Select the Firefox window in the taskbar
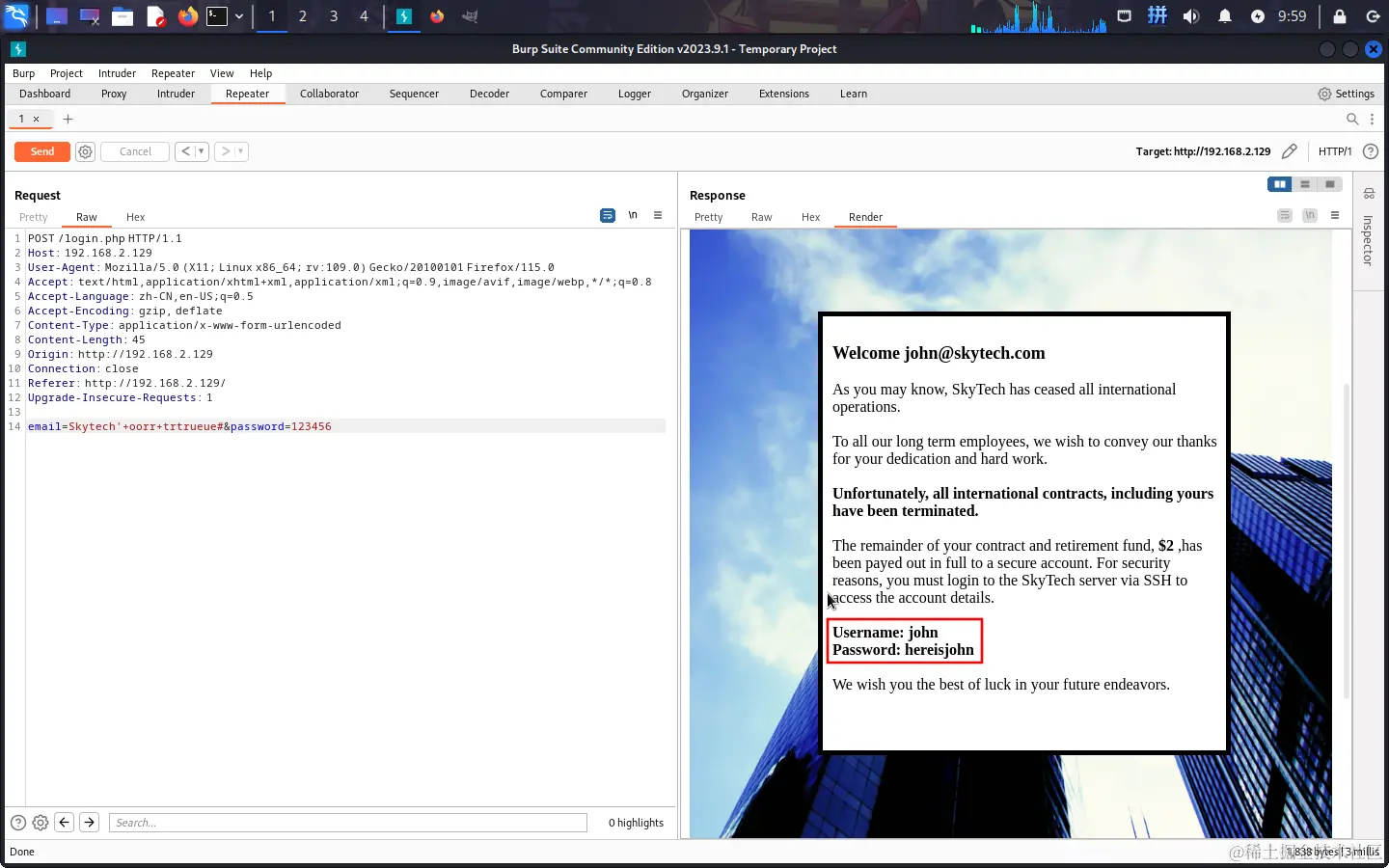Image resolution: width=1389 pixels, height=868 pixels. pos(437,16)
